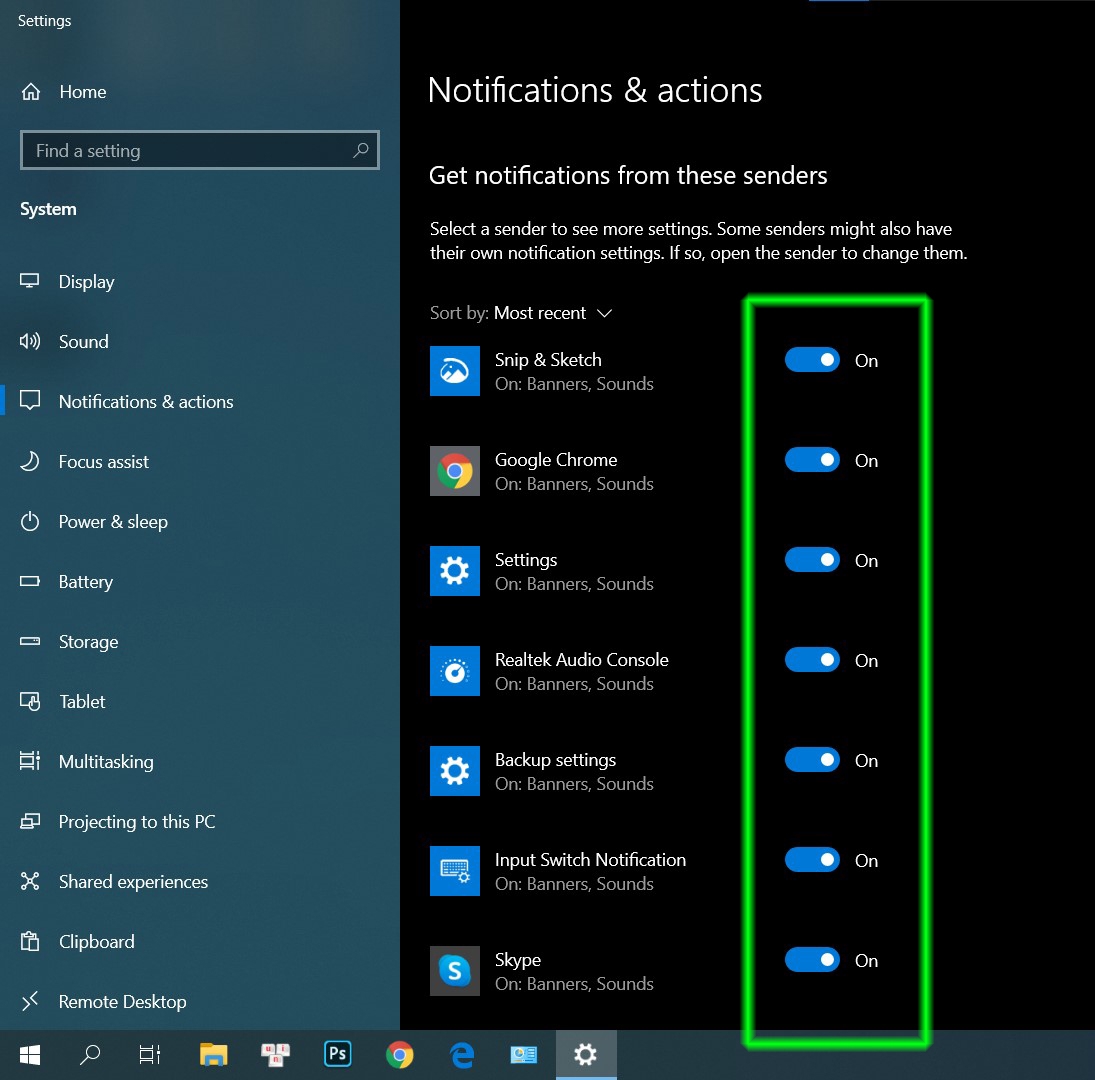Click the Remote Desktop label
Image resolution: width=1095 pixels, height=1080 pixels.
(122, 1002)
